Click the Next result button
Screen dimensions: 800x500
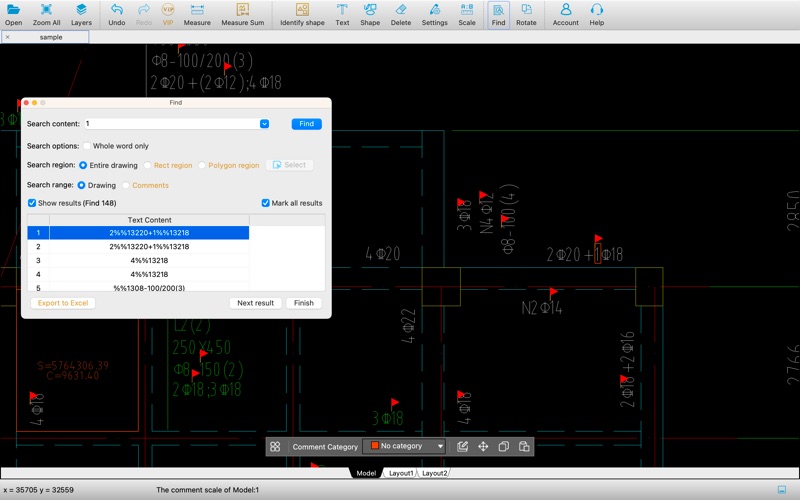tap(255, 303)
